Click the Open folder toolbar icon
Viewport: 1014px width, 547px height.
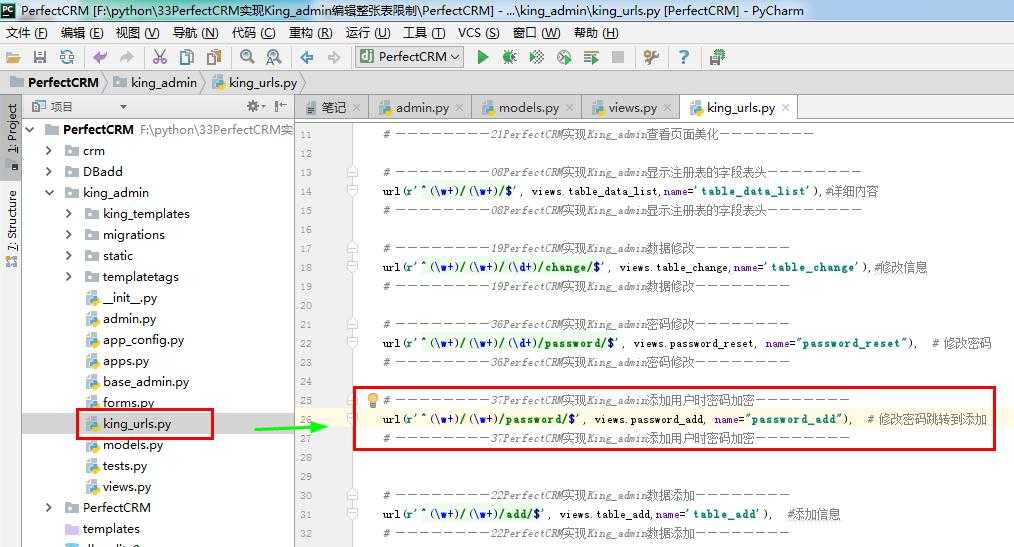[x=13, y=58]
